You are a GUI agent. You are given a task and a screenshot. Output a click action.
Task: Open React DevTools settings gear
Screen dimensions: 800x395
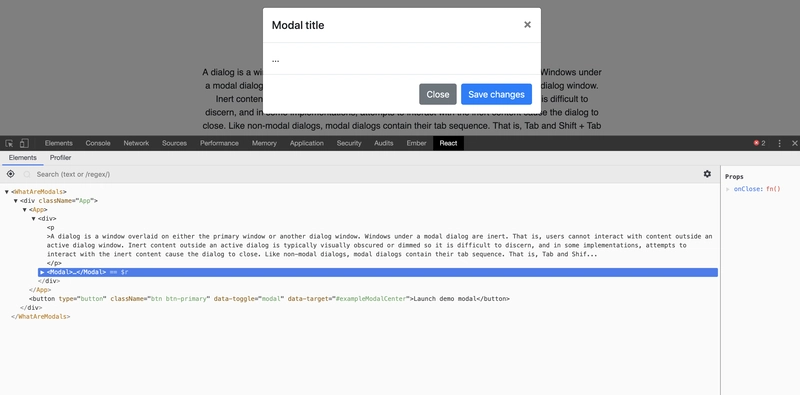pyautogui.click(x=707, y=174)
